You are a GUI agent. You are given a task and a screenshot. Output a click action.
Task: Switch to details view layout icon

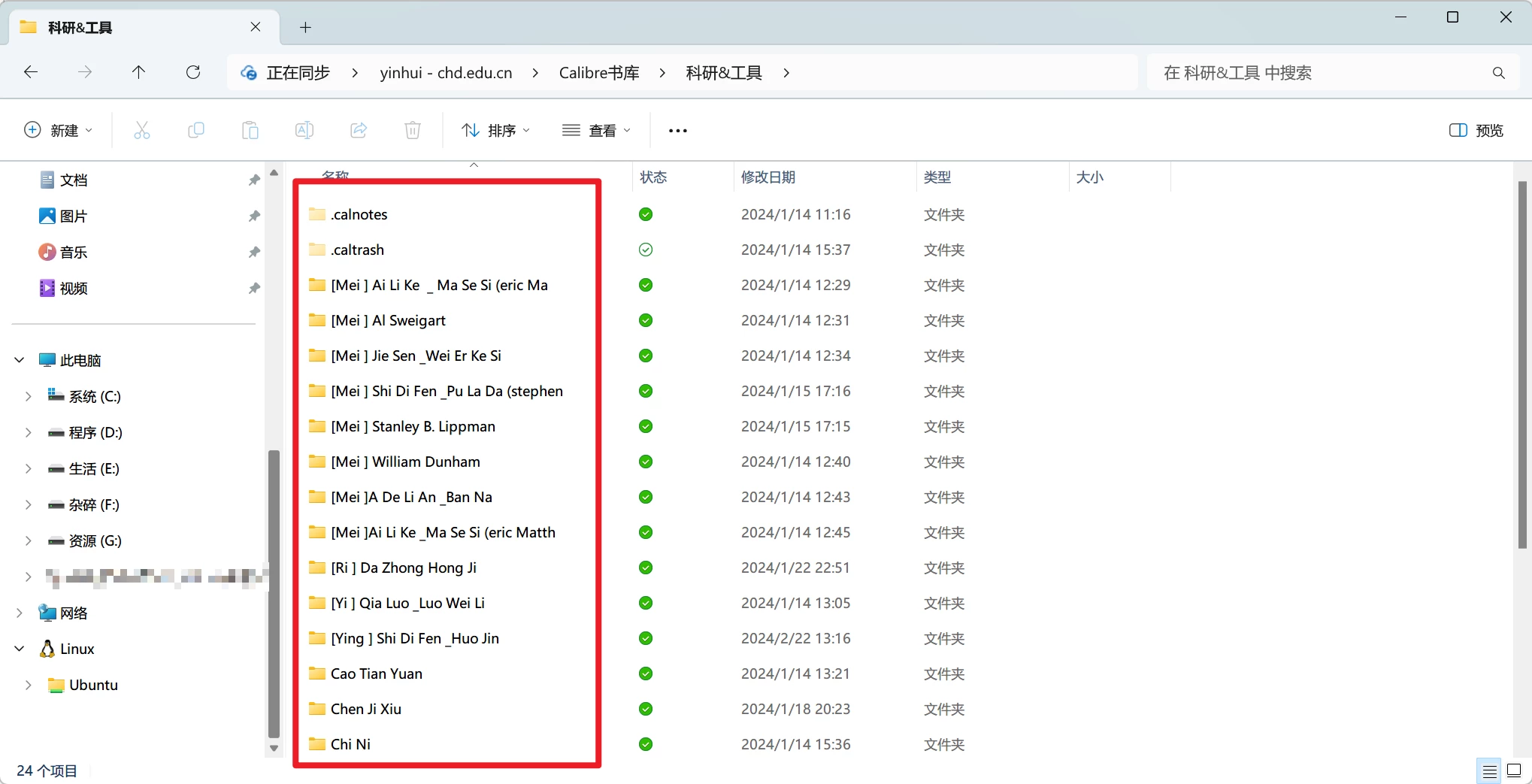click(1489, 771)
